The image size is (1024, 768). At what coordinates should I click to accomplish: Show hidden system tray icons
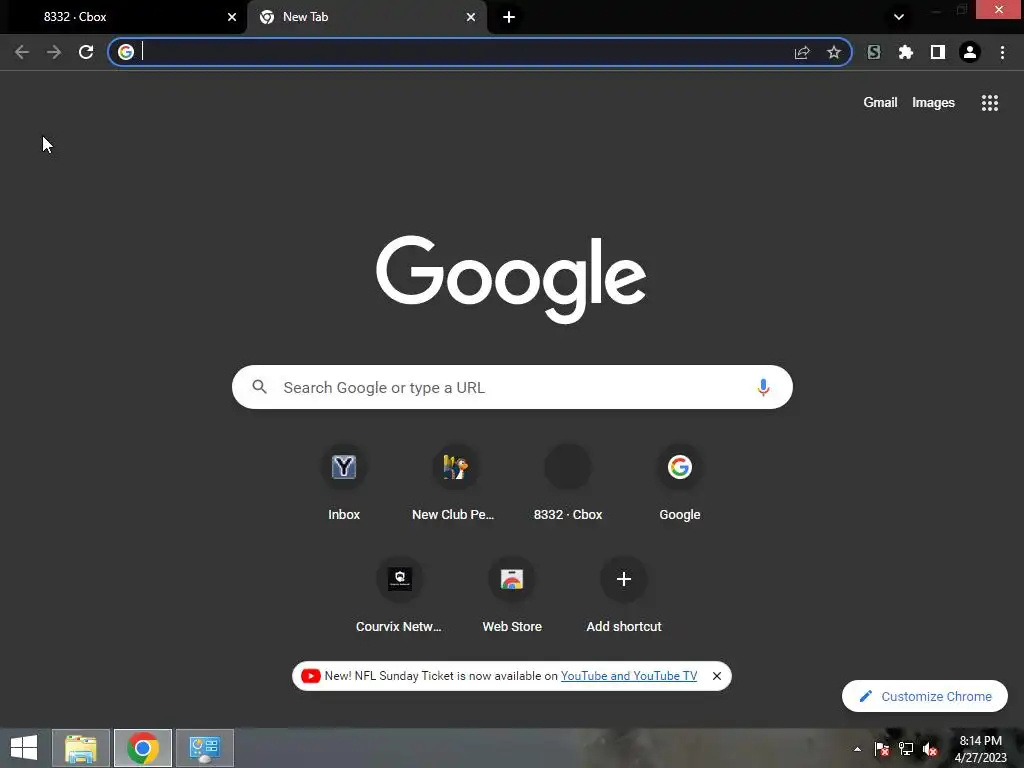857,749
